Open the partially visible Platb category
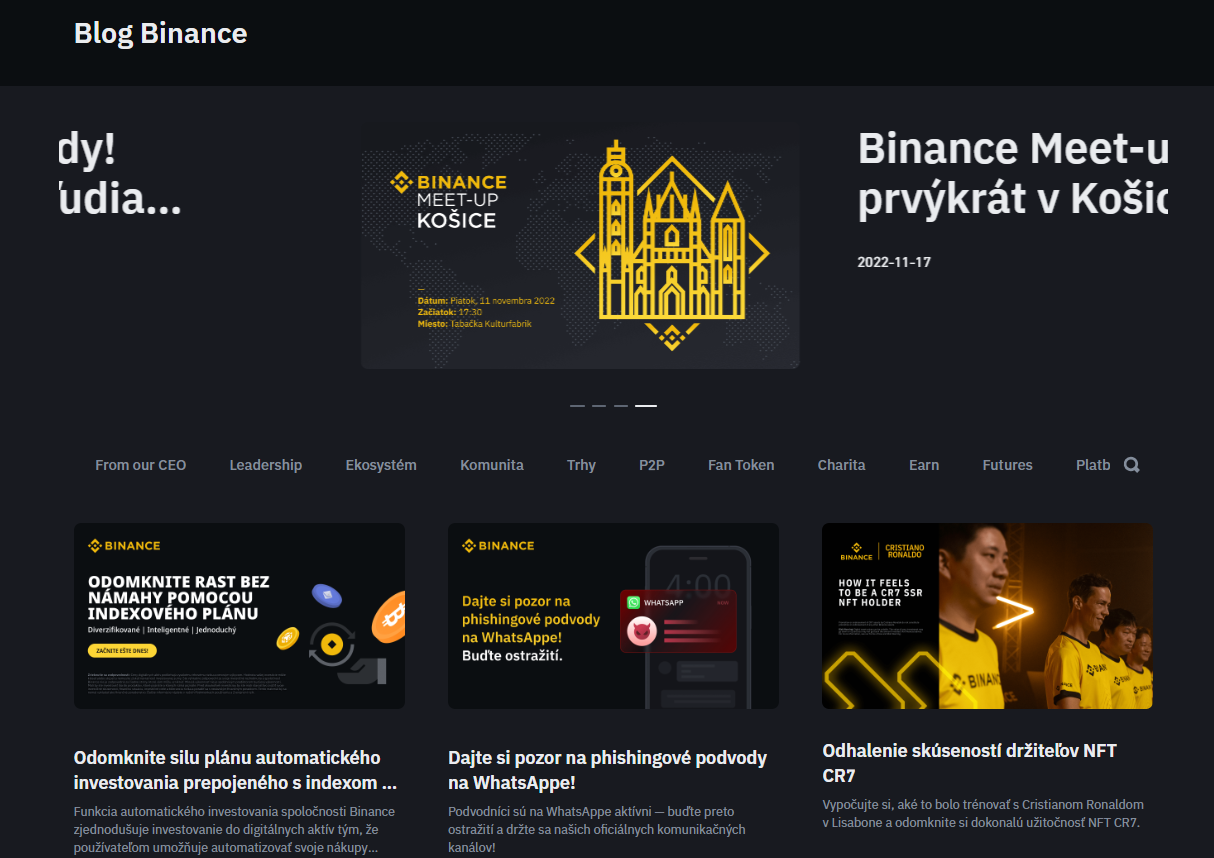 click(x=1093, y=465)
